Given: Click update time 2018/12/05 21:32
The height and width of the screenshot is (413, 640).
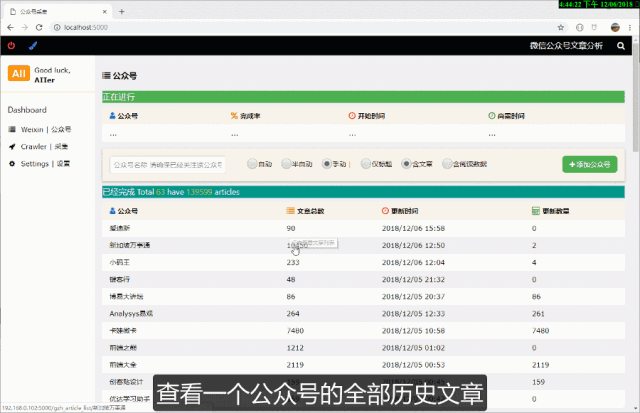Looking at the screenshot, I should 413,280.
